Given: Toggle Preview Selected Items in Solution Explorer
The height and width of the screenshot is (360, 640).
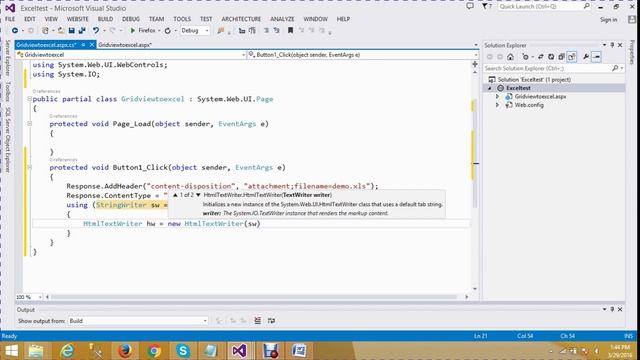Looking at the screenshot, I should click(x=596, y=57).
